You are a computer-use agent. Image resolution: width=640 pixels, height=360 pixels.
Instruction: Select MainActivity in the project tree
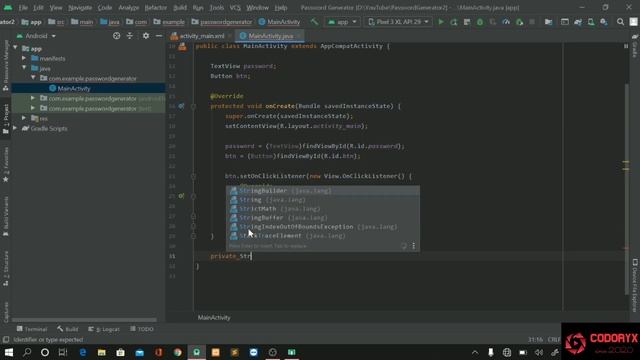pyautogui.click(x=89, y=88)
